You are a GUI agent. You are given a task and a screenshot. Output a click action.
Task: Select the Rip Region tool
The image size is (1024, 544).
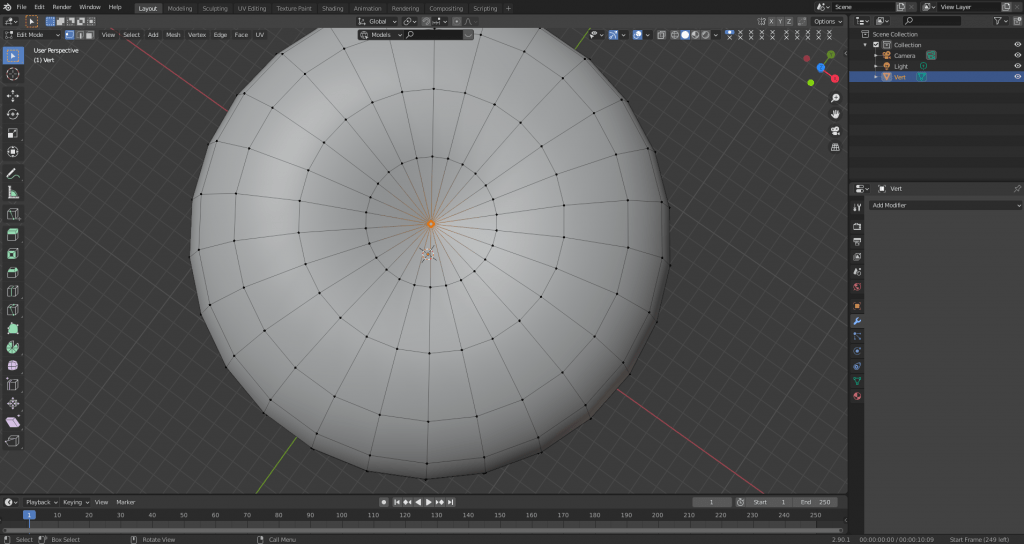point(13,441)
